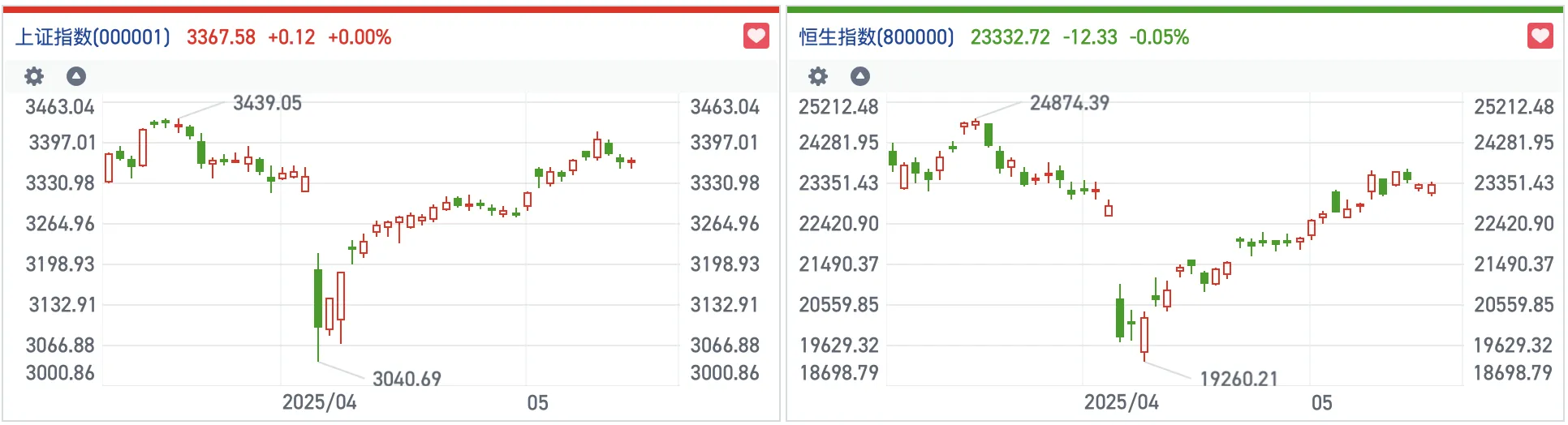Click the 19260.21 low marker label
1568x425 pixels.
1238,379
